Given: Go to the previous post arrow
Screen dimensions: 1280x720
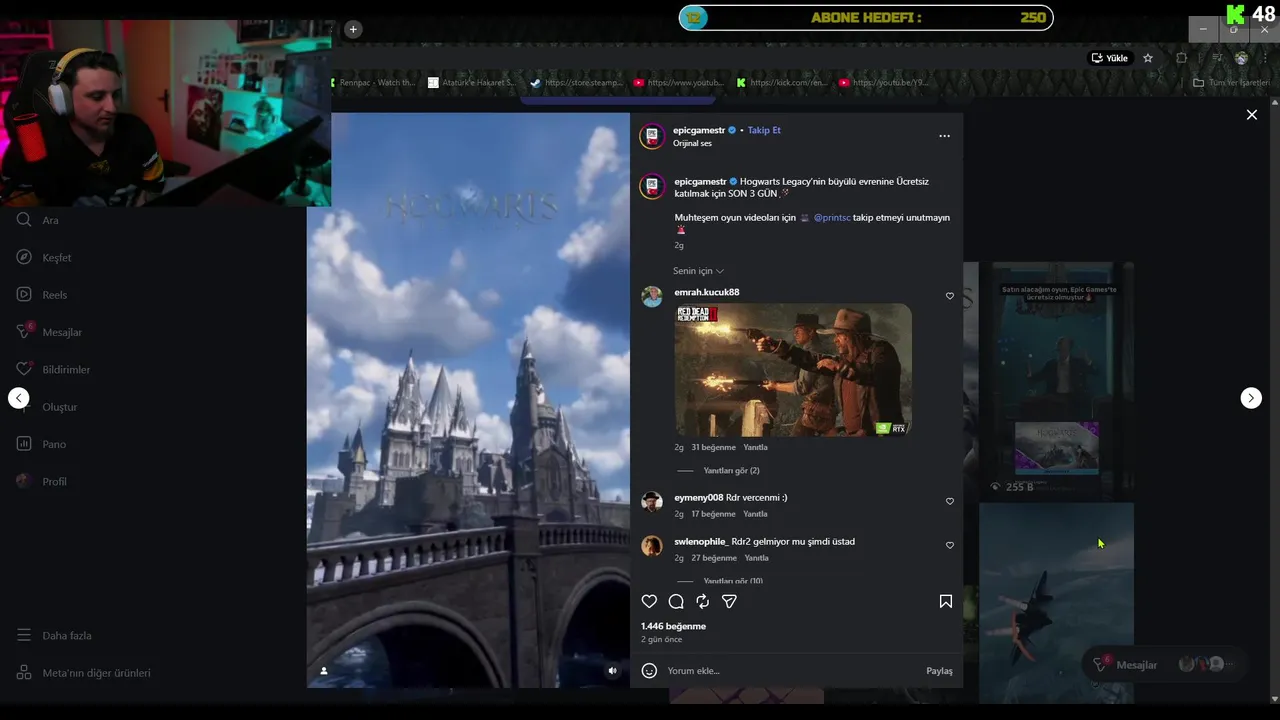Looking at the screenshot, I should (x=19, y=398).
